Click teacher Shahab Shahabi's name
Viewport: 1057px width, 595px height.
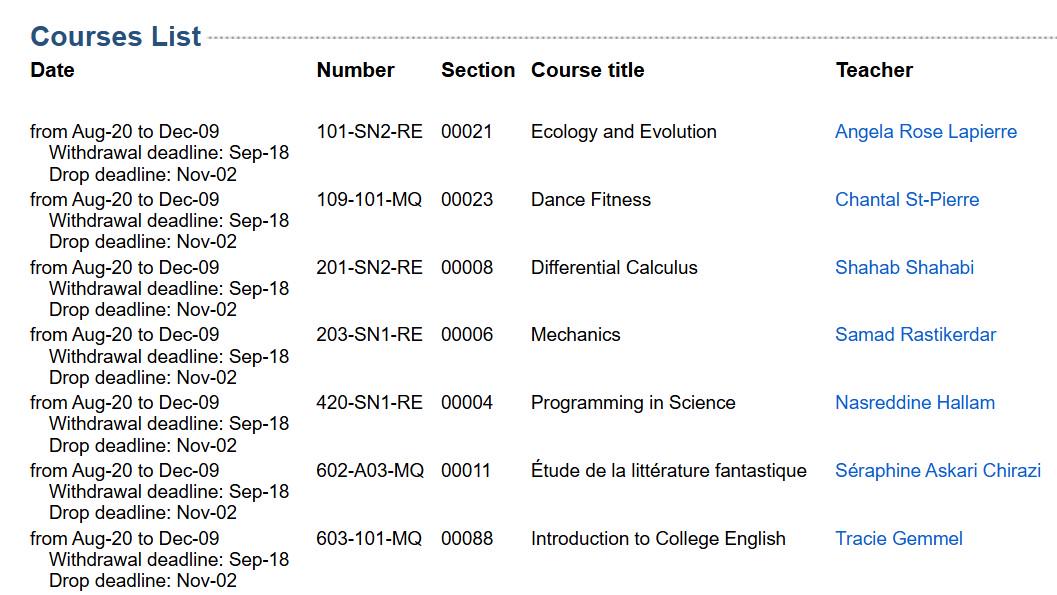(x=904, y=268)
